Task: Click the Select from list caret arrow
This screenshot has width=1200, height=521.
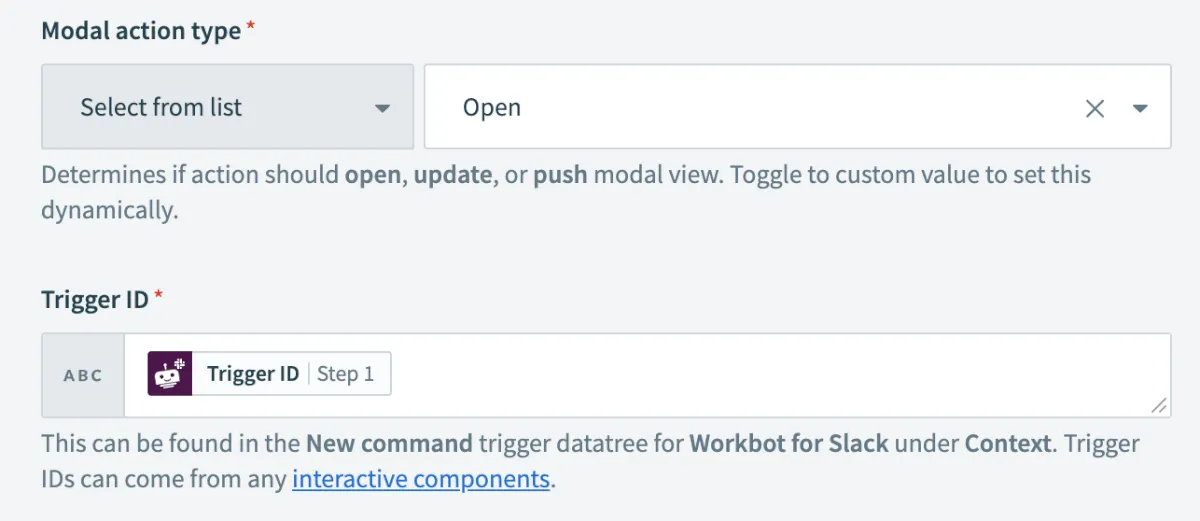Action: tap(382, 108)
